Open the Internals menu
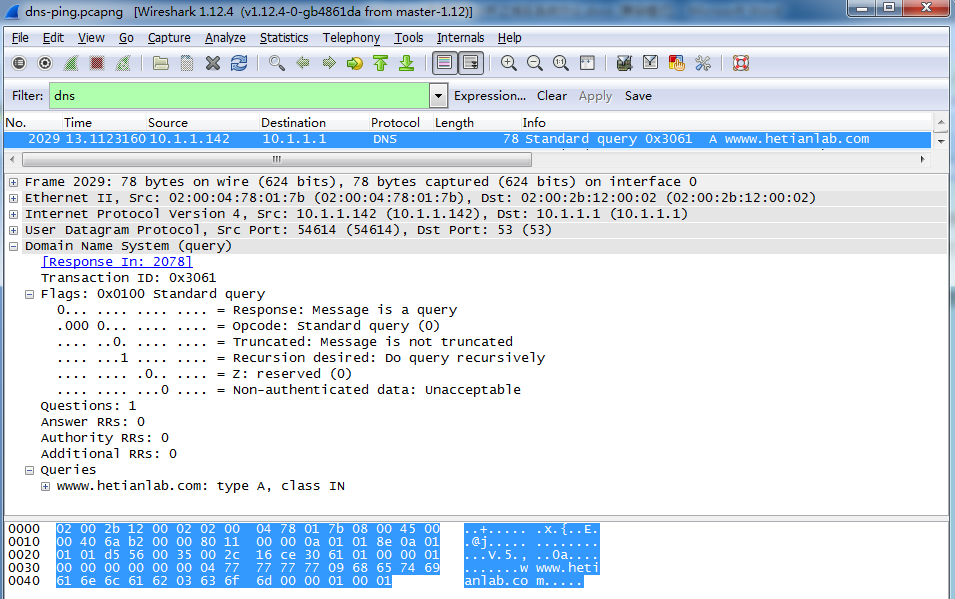This screenshot has height=599, width=955. (x=460, y=38)
